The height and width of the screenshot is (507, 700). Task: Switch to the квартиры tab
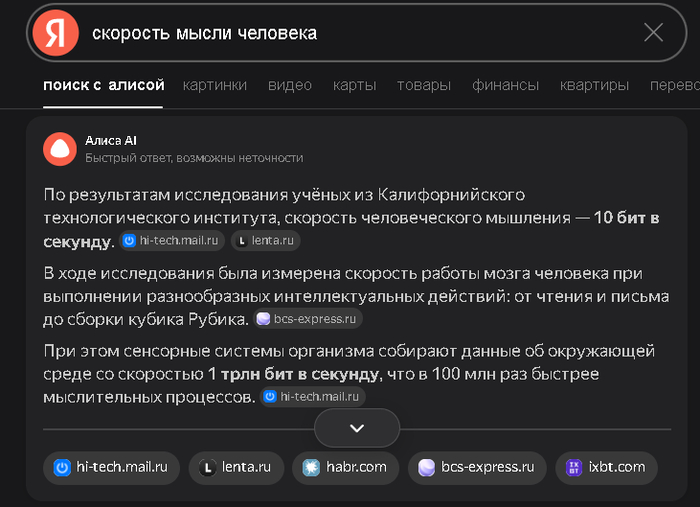pos(594,85)
